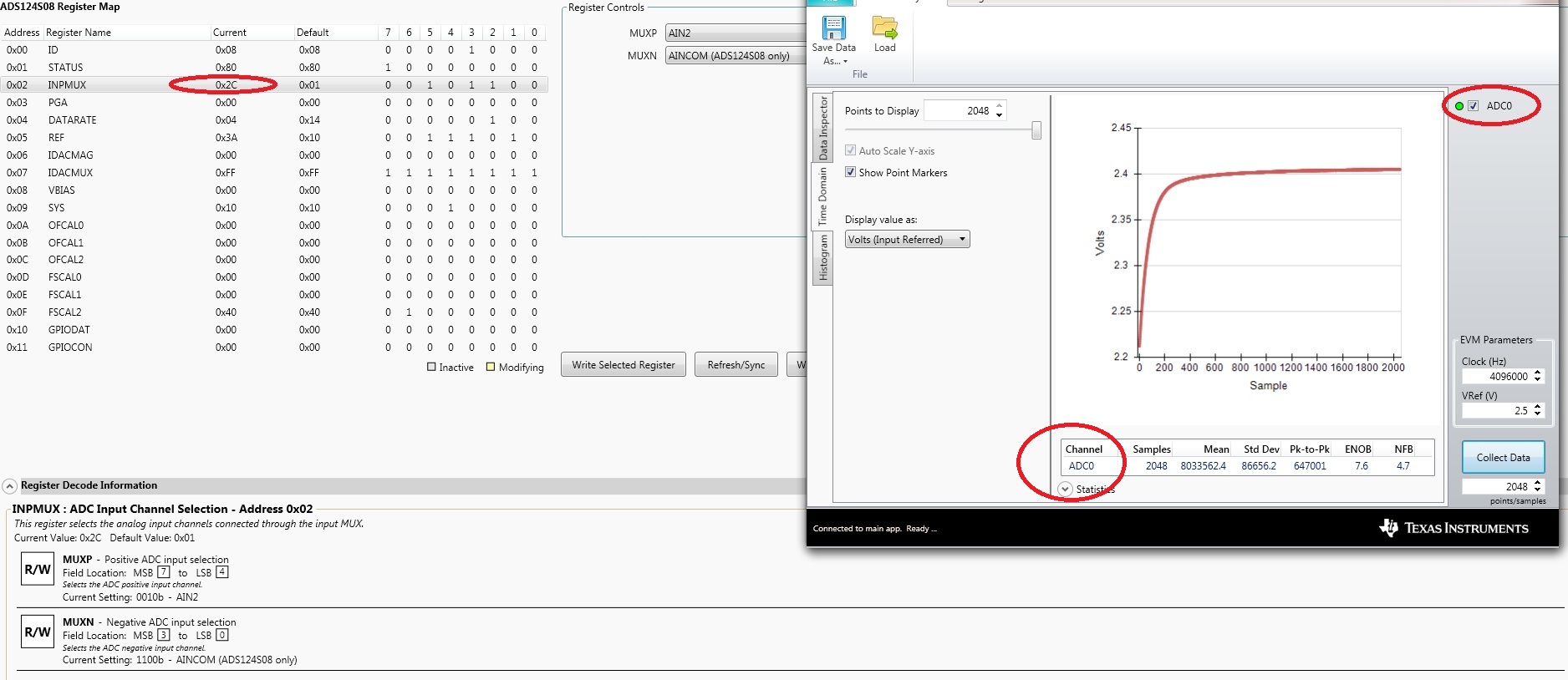Select the REF register row

pos(274,138)
